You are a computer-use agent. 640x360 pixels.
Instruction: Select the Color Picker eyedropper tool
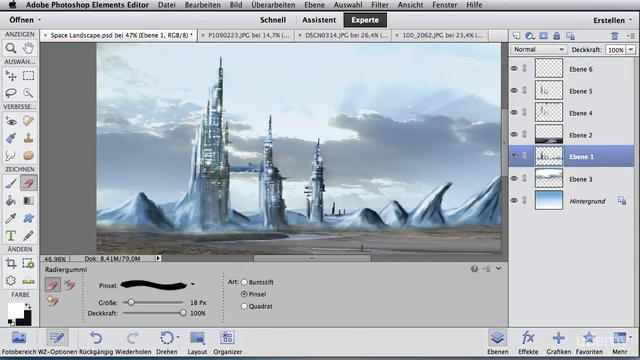(11, 218)
